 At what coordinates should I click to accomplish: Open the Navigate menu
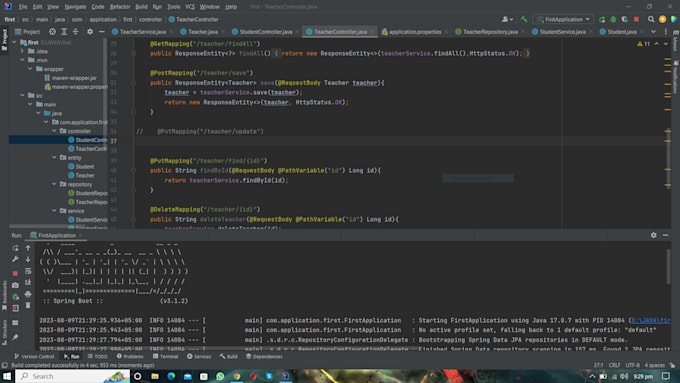click(x=75, y=7)
